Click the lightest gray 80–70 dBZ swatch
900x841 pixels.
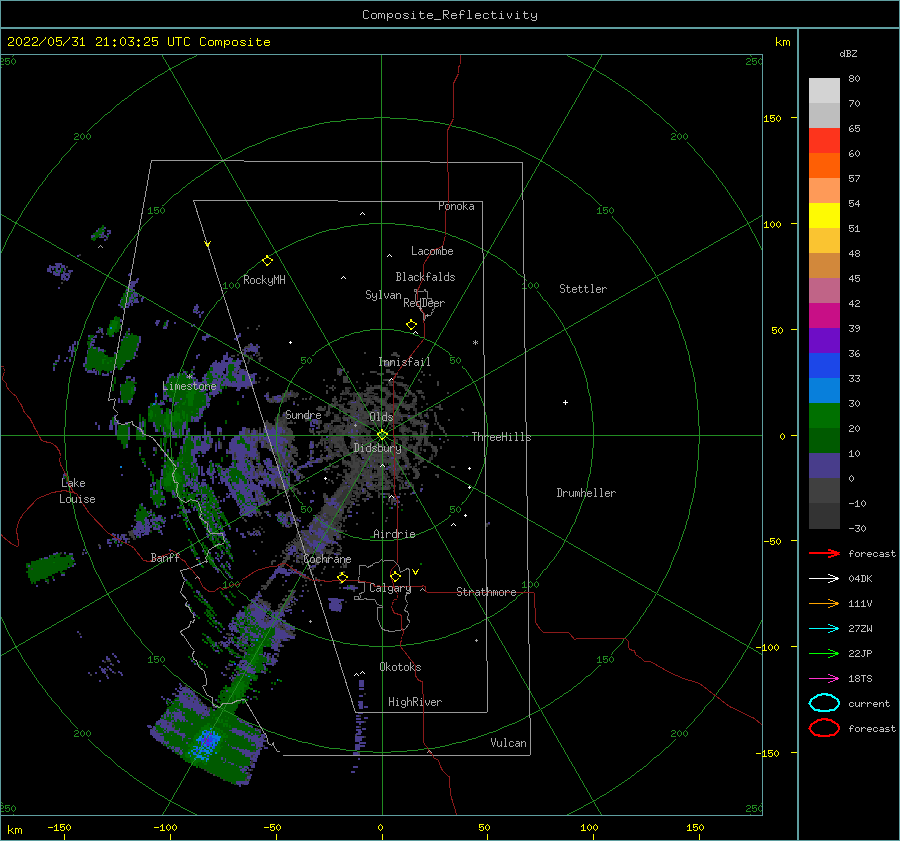click(x=824, y=91)
